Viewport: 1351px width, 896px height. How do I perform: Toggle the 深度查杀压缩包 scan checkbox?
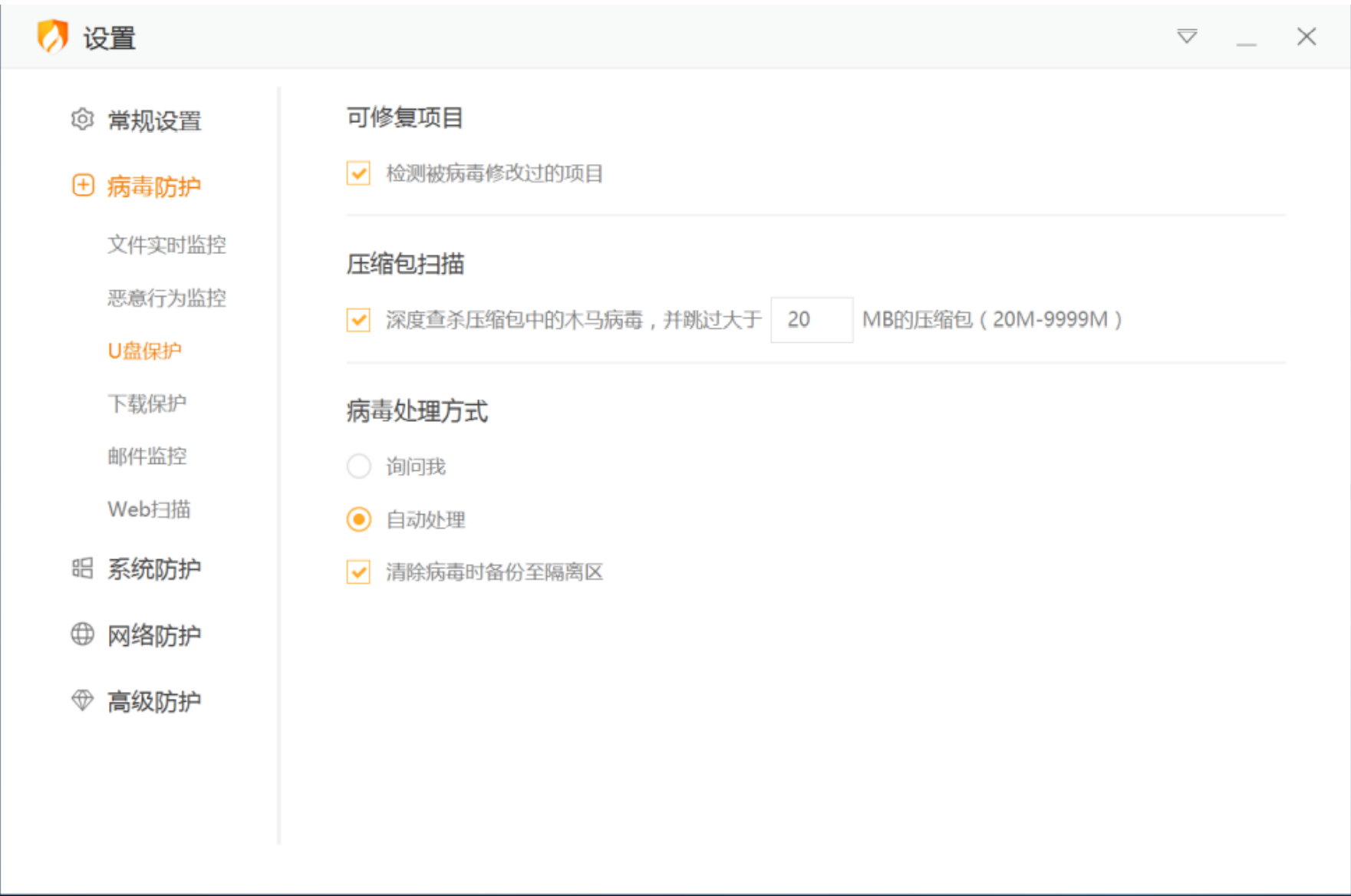click(358, 320)
